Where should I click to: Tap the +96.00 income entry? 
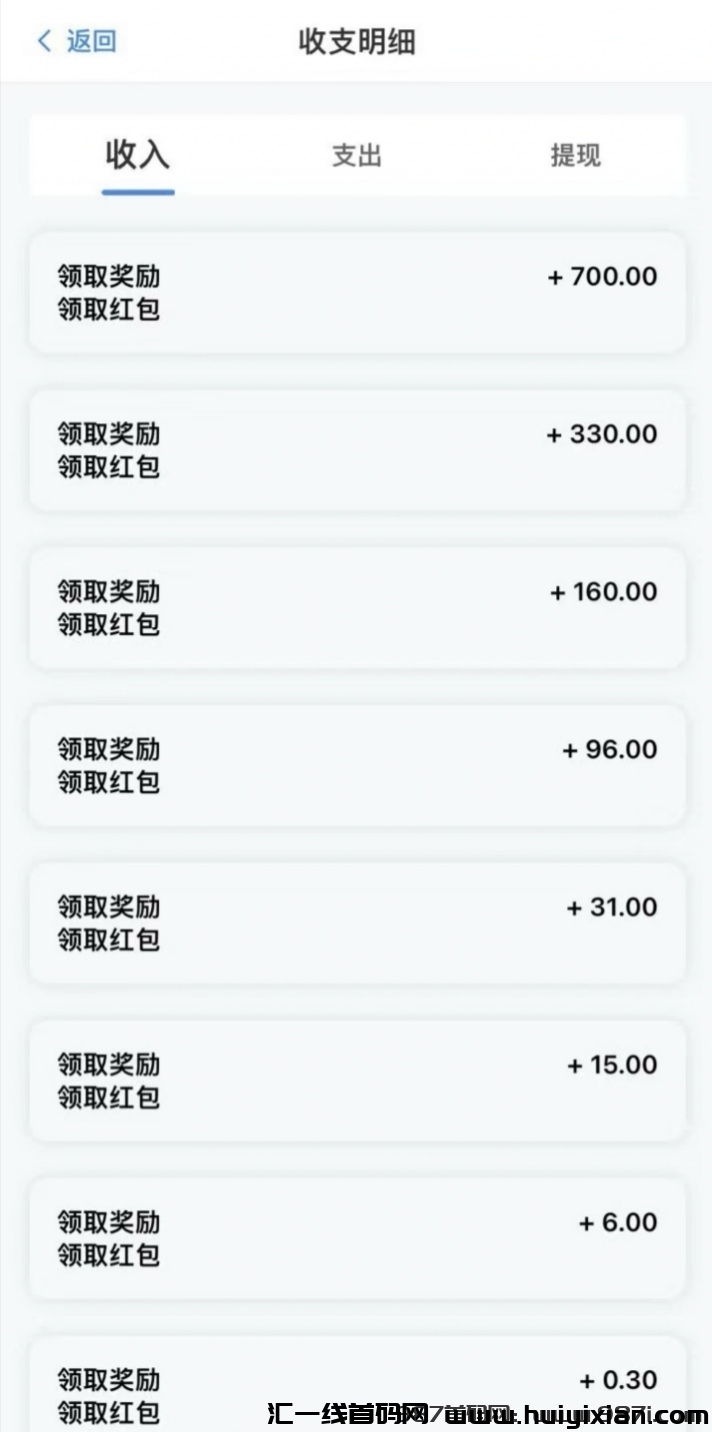click(x=357, y=765)
